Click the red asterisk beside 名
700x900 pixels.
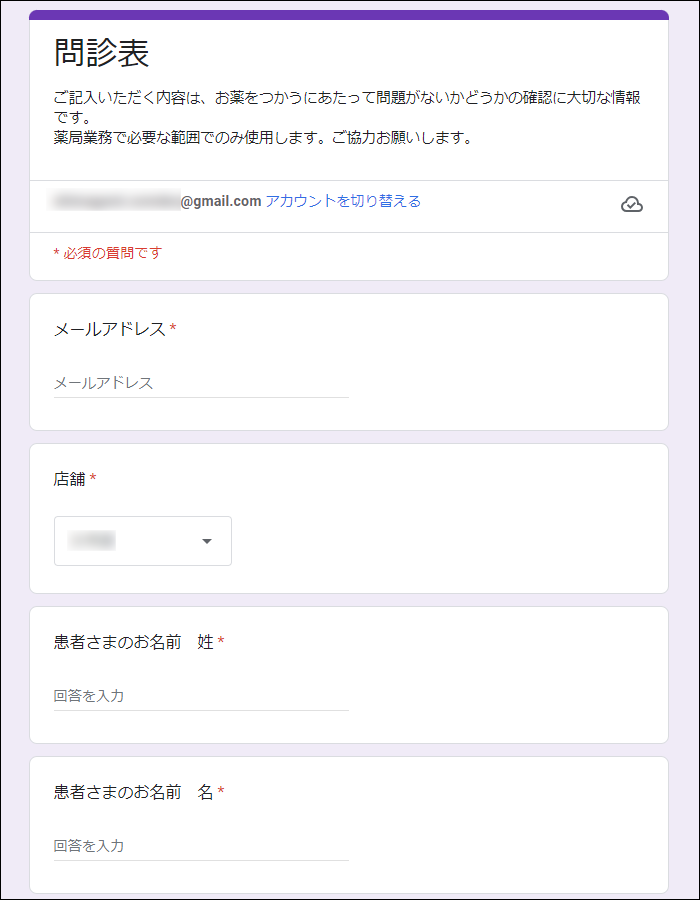[x=221, y=792]
